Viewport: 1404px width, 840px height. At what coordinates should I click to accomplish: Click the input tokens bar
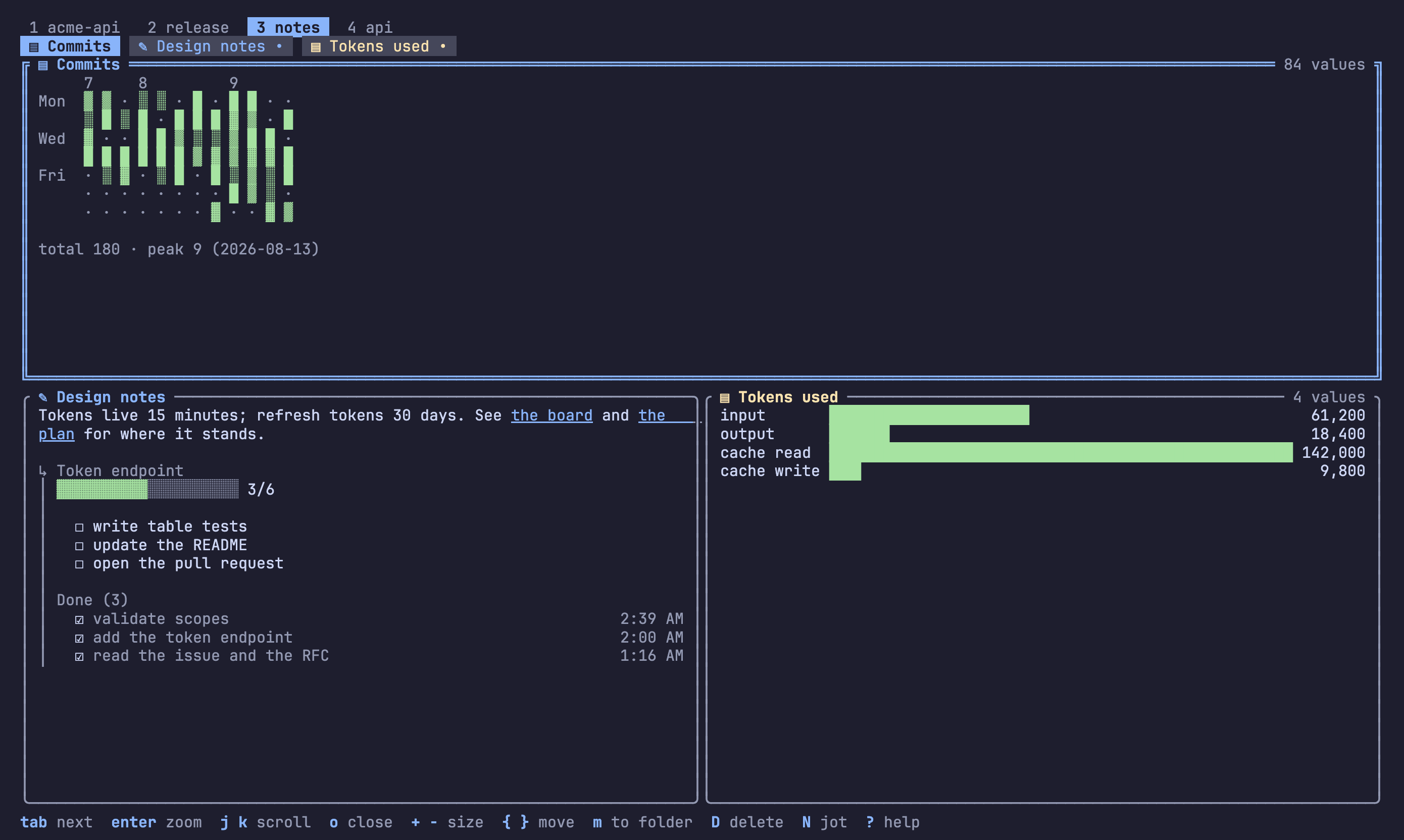tap(929, 415)
